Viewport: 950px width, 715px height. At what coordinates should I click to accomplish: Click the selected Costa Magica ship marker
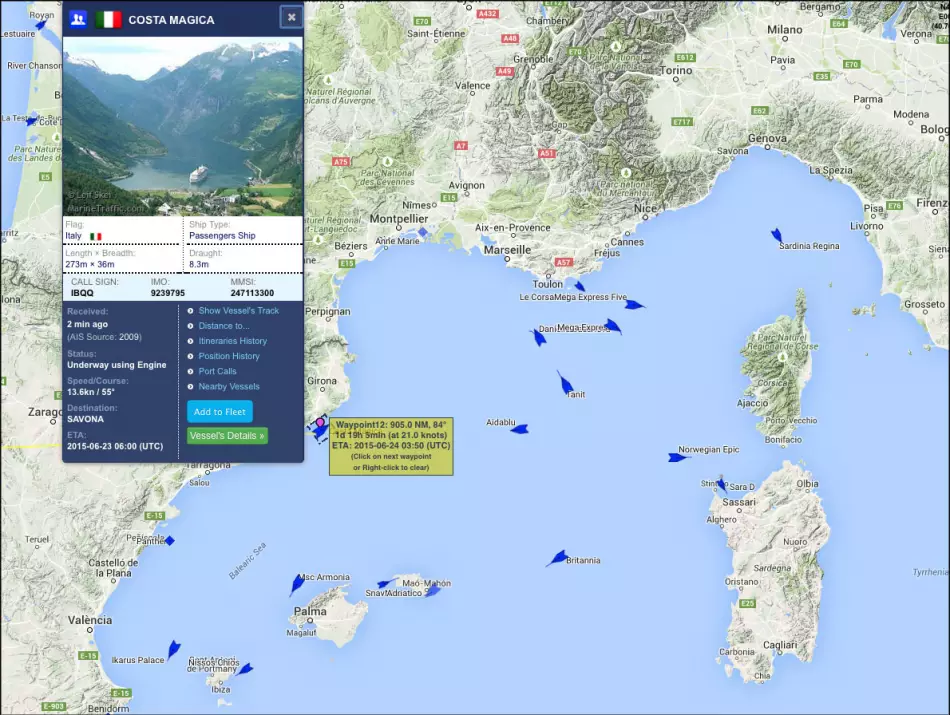point(319,430)
